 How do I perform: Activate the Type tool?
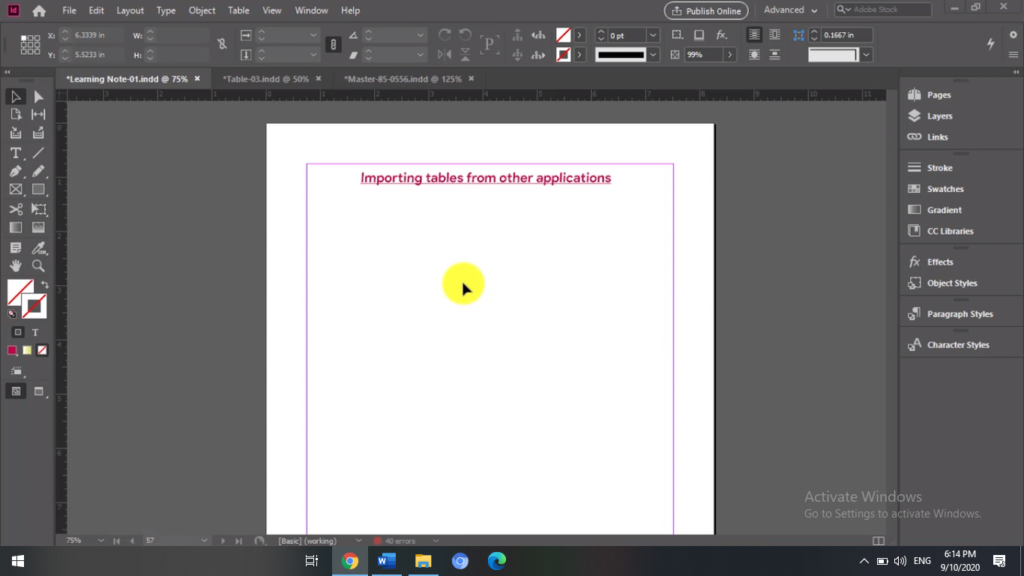(x=16, y=153)
